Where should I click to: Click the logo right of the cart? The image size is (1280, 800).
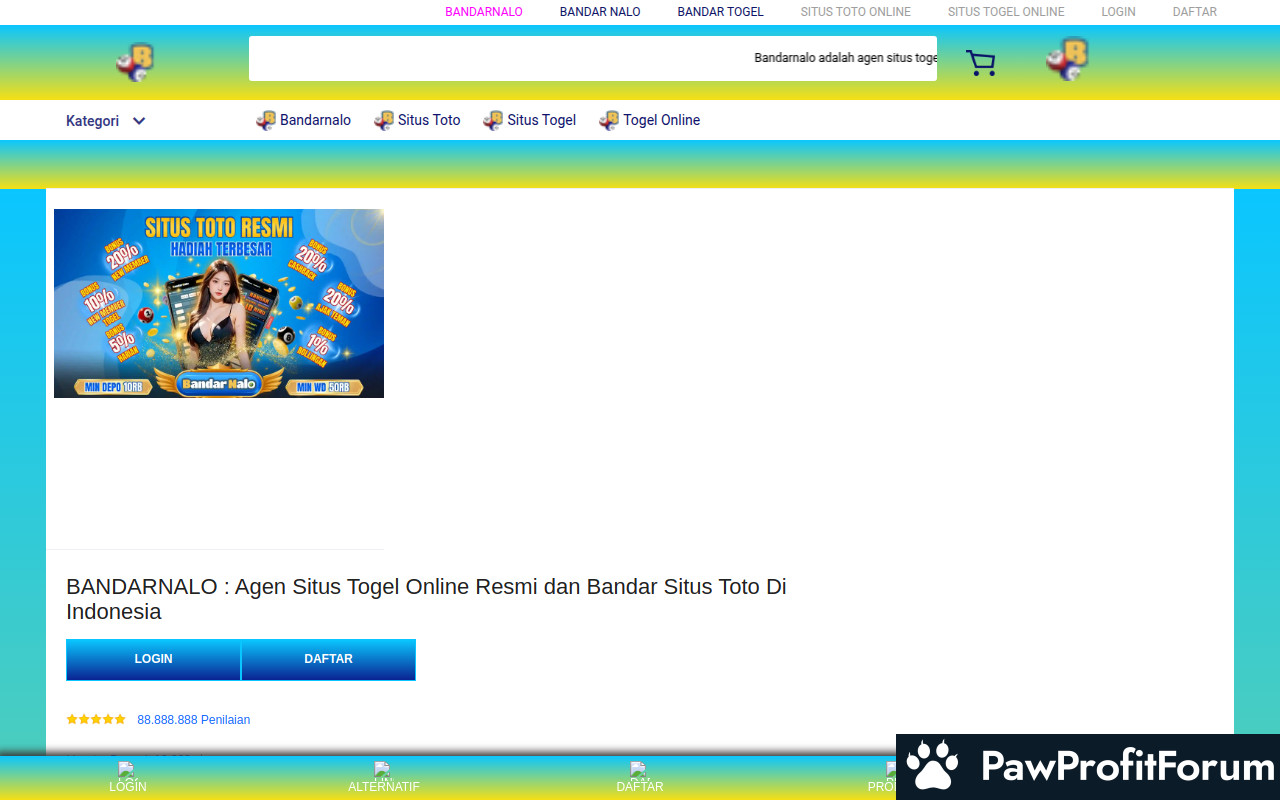[1067, 59]
